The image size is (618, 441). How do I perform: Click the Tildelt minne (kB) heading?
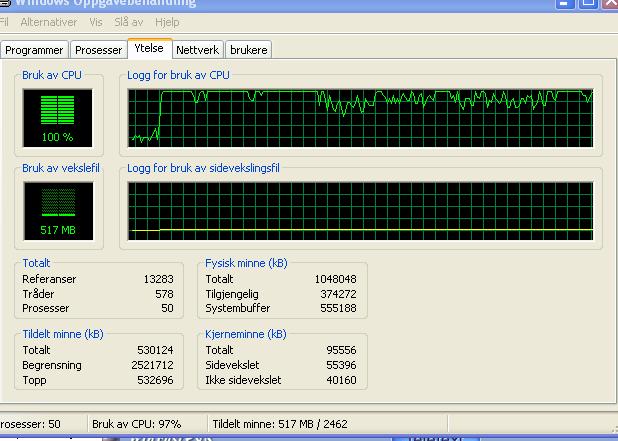coord(63,334)
